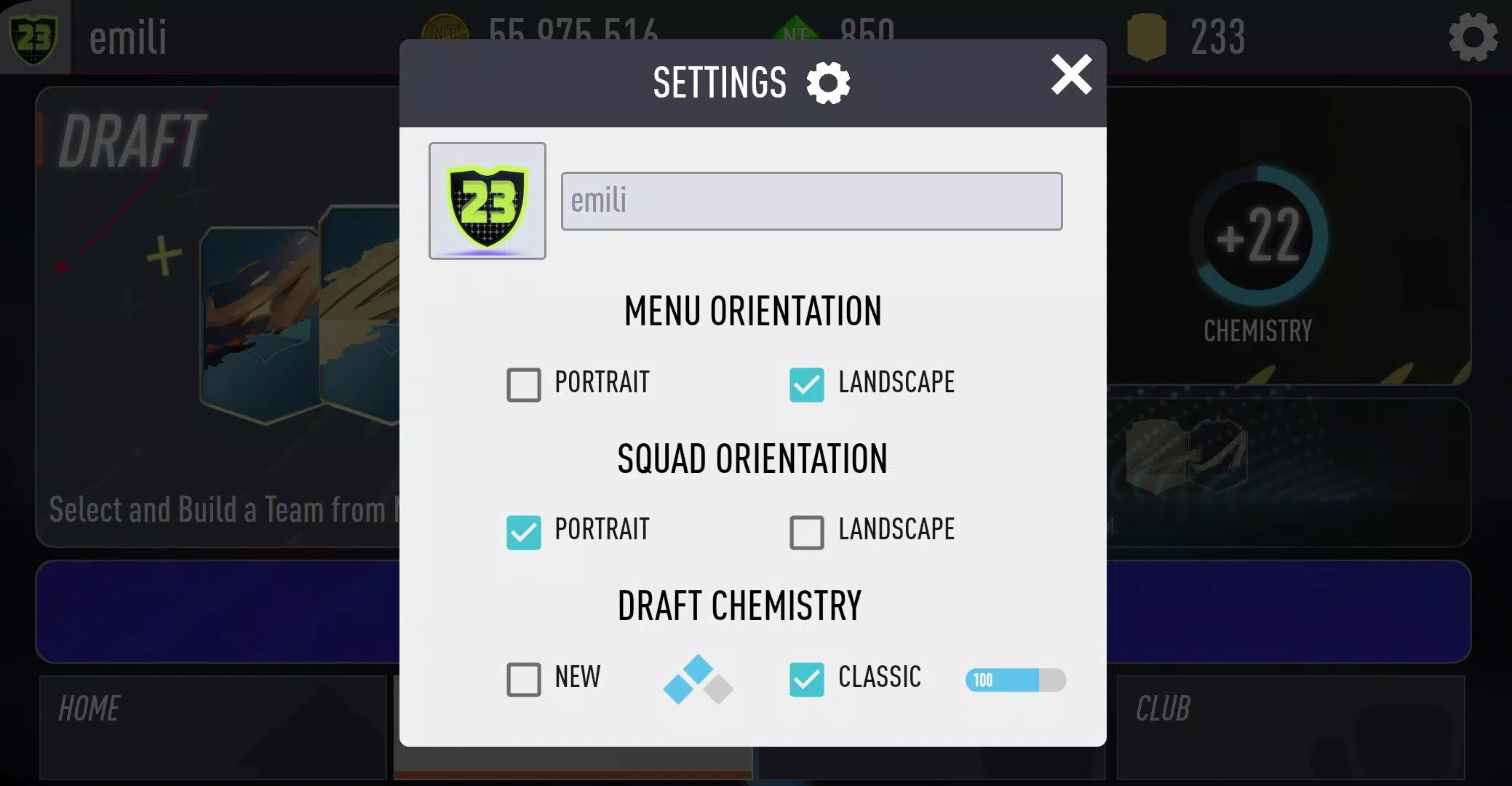Click the FUT 23 shield badge icon
1512x786 pixels.
[486, 200]
